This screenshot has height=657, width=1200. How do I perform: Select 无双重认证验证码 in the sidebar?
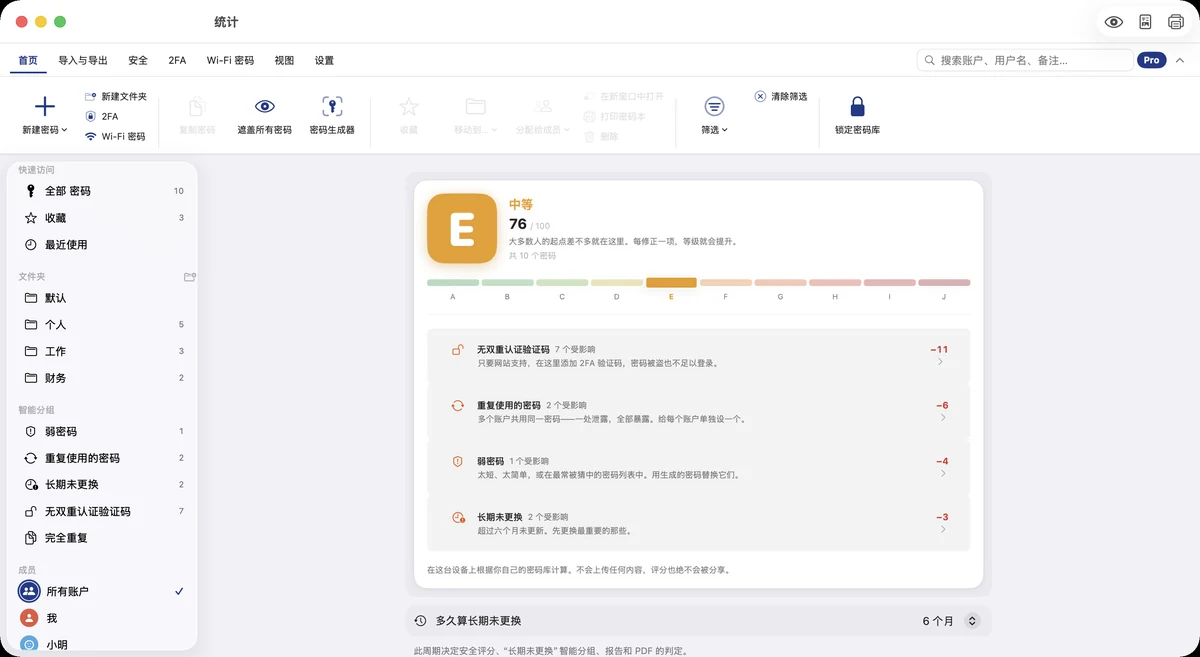pyautogui.click(x=102, y=511)
